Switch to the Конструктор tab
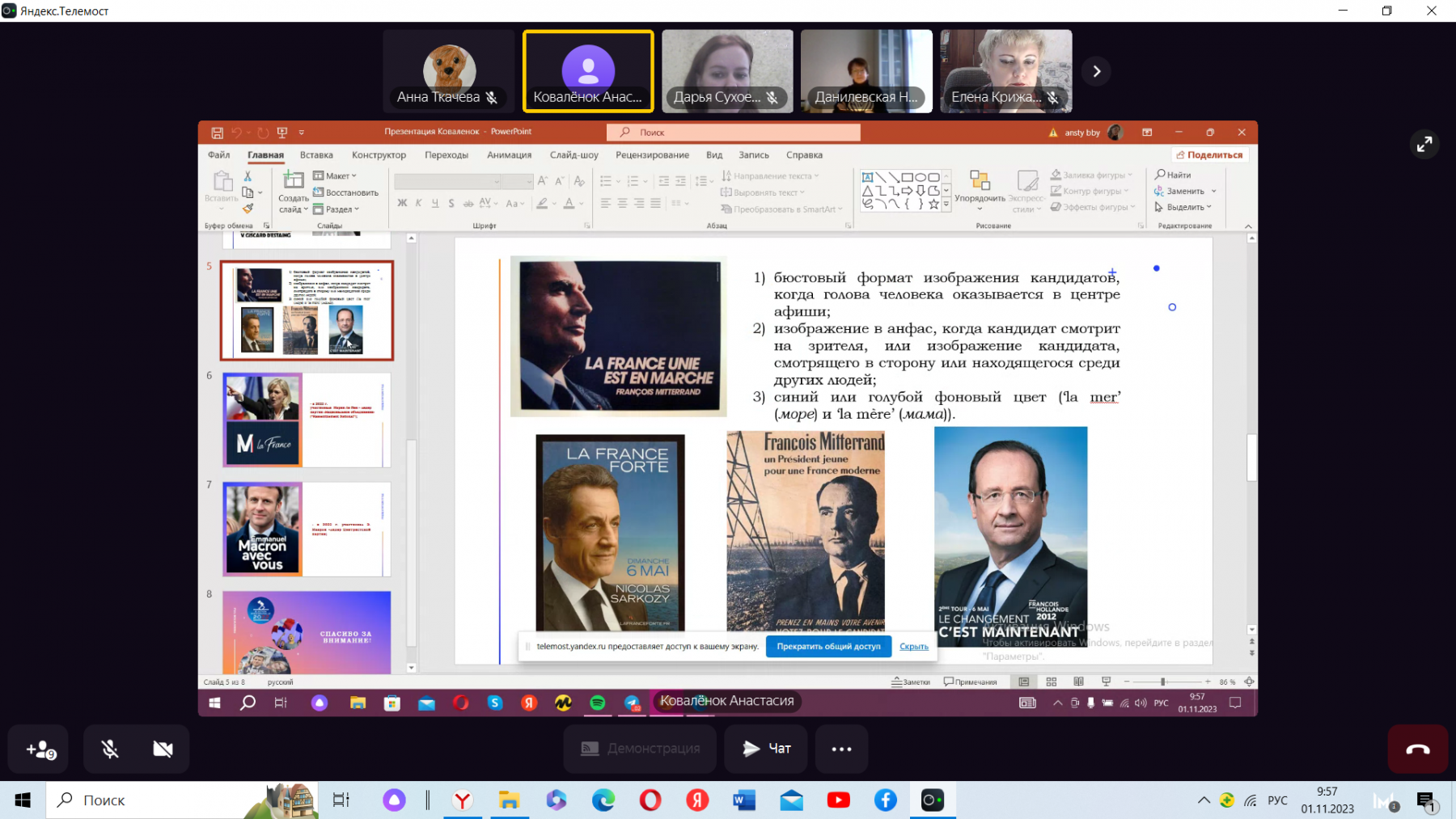This screenshot has height=819, width=1456. click(x=379, y=155)
